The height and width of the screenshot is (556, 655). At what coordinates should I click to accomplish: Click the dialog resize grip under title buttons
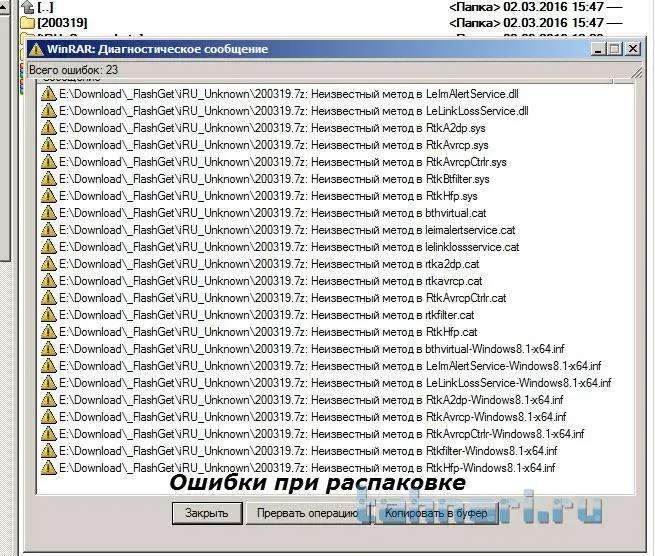pos(637,73)
